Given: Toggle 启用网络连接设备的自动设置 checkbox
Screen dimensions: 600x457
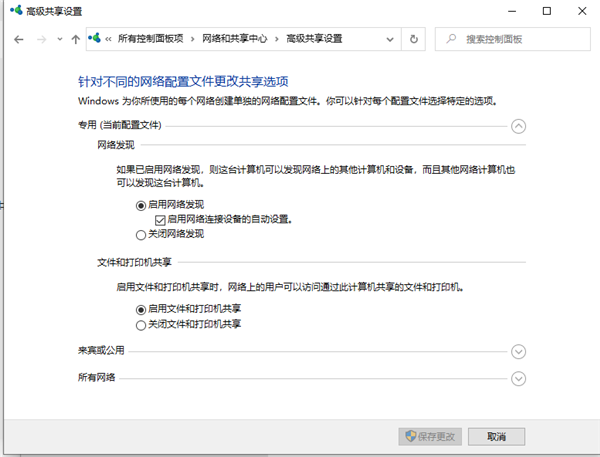Looking at the screenshot, I should click(160, 219).
